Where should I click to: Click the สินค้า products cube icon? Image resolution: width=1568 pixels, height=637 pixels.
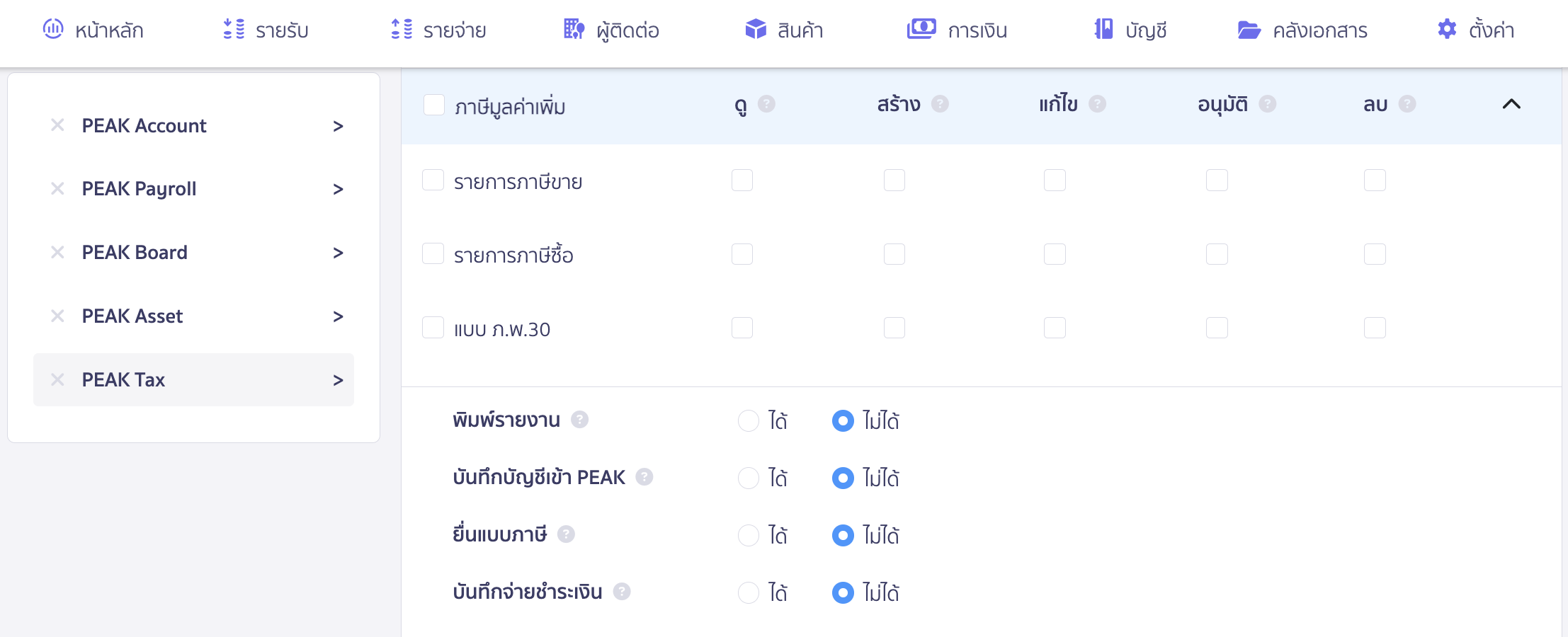point(755,29)
